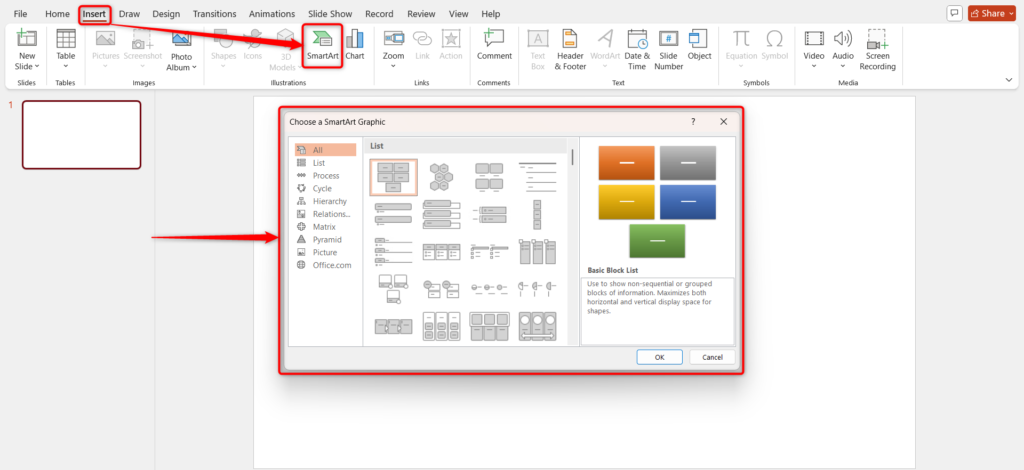Select slide 1 thumbnail in the panel

click(x=82, y=134)
